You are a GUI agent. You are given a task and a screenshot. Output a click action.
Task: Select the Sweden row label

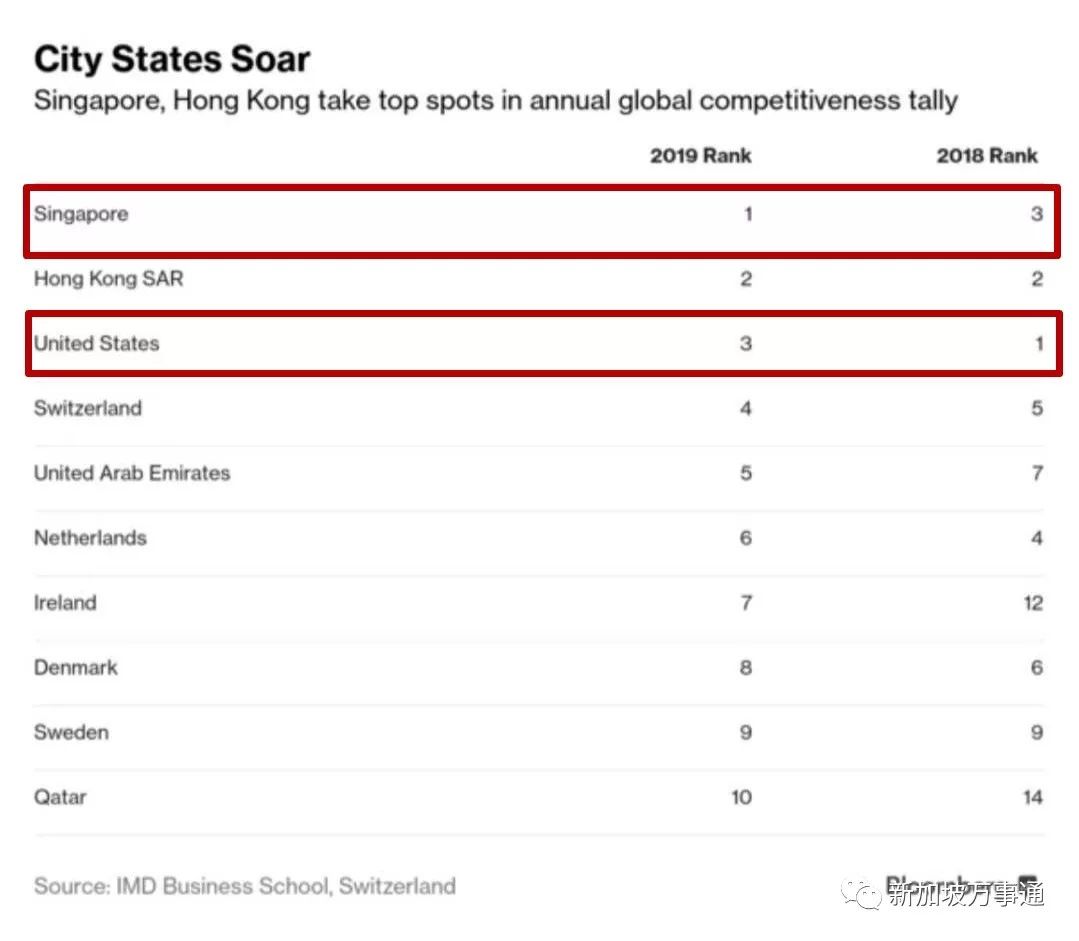click(71, 732)
